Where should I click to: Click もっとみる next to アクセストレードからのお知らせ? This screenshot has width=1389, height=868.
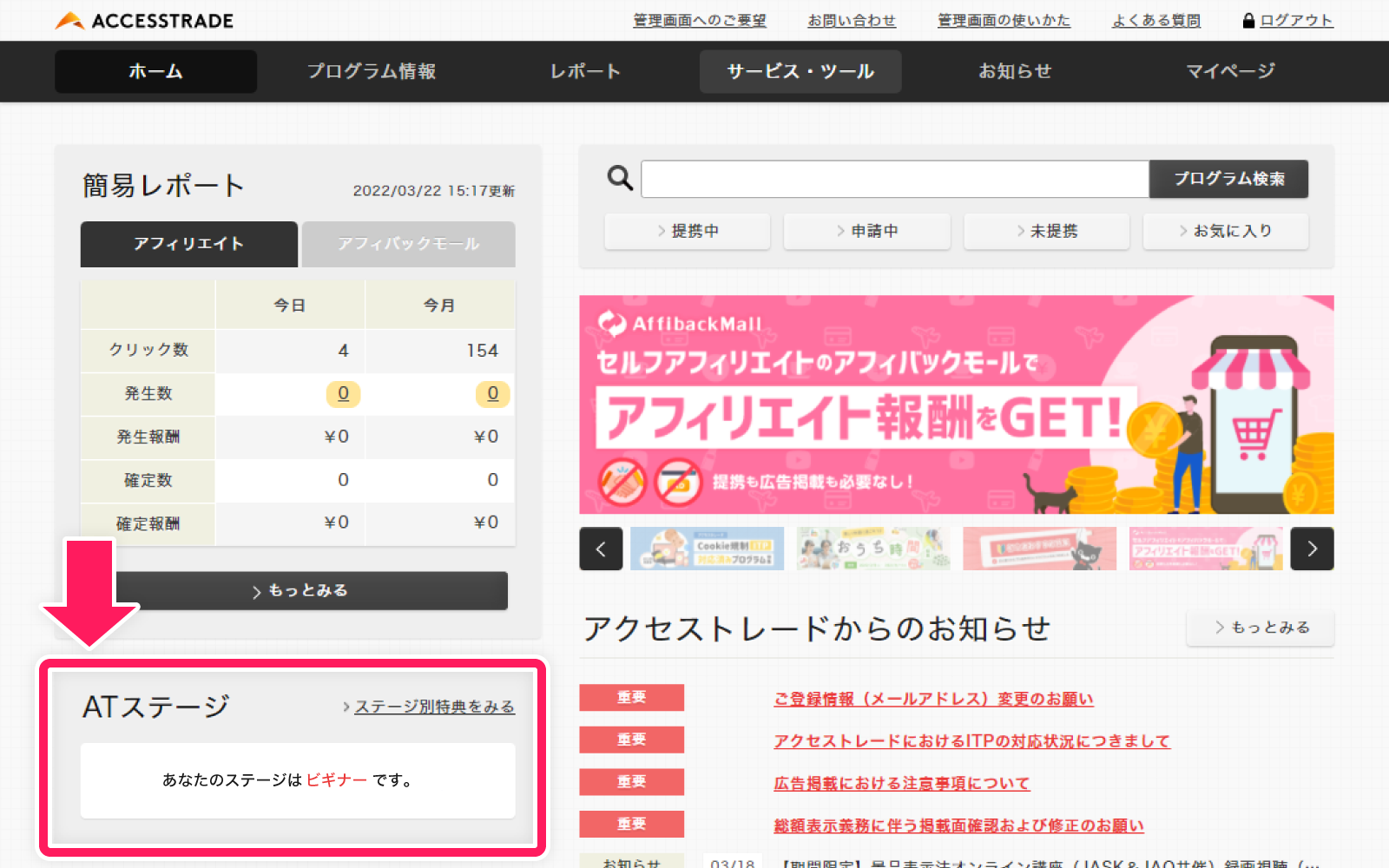pos(1261,628)
